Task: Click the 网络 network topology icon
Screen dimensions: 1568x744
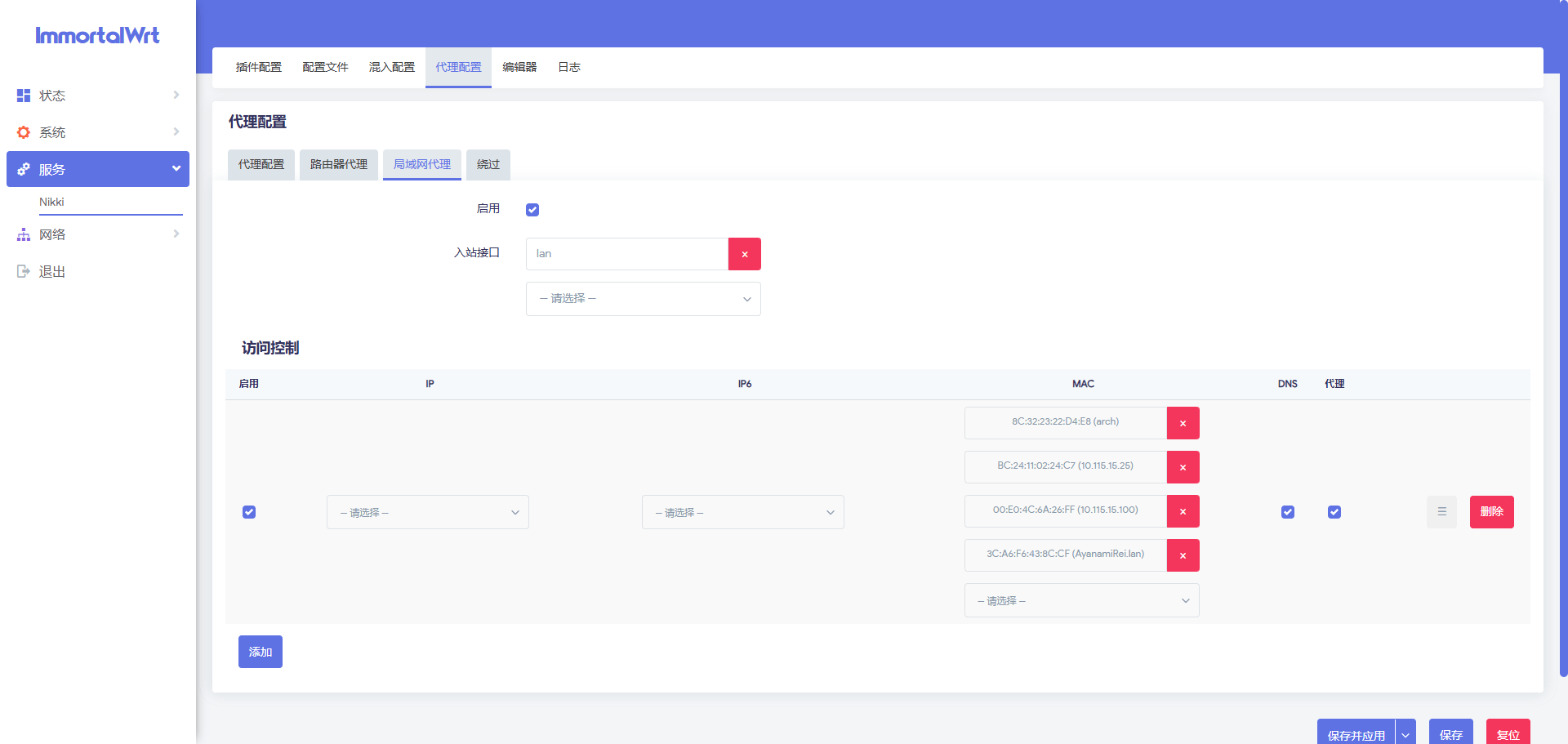Action: [x=24, y=234]
